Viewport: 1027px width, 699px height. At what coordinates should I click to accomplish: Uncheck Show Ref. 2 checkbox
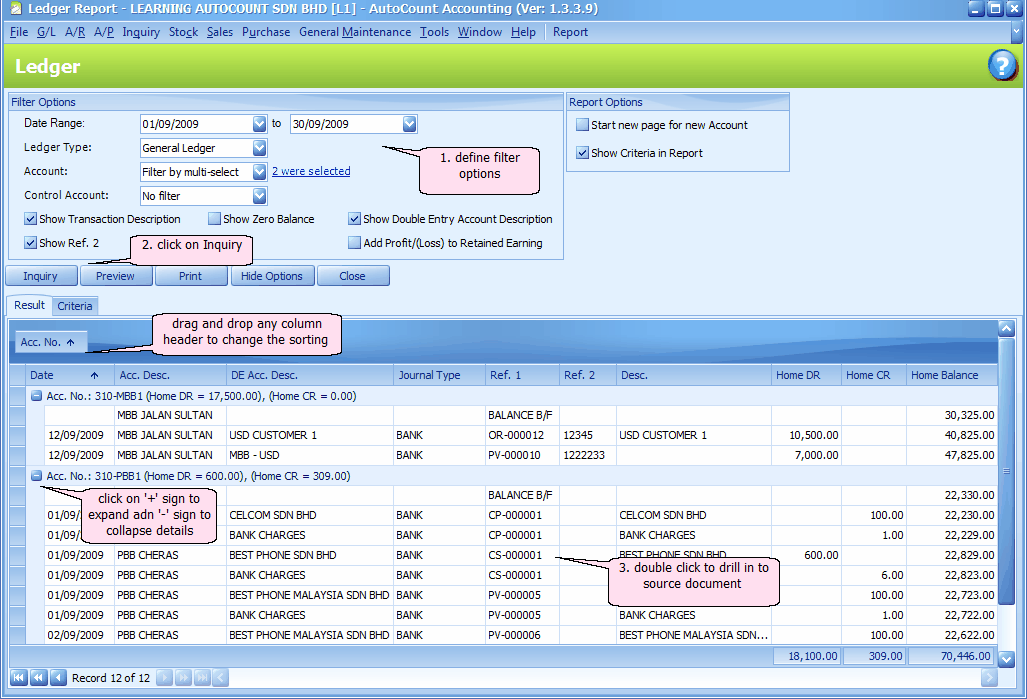(x=31, y=243)
